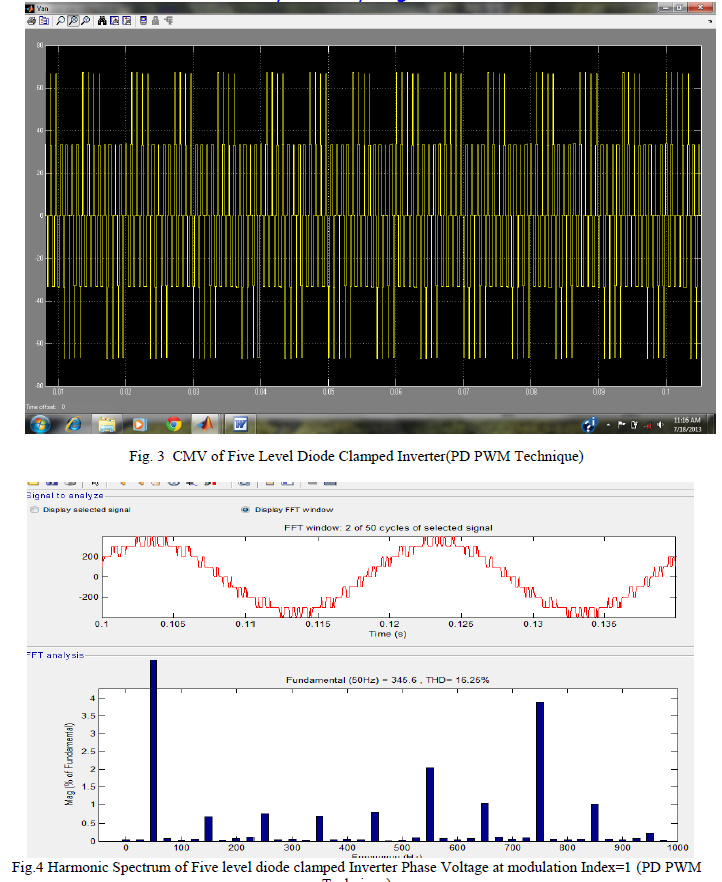Click save current axes settings icon

tap(113, 19)
